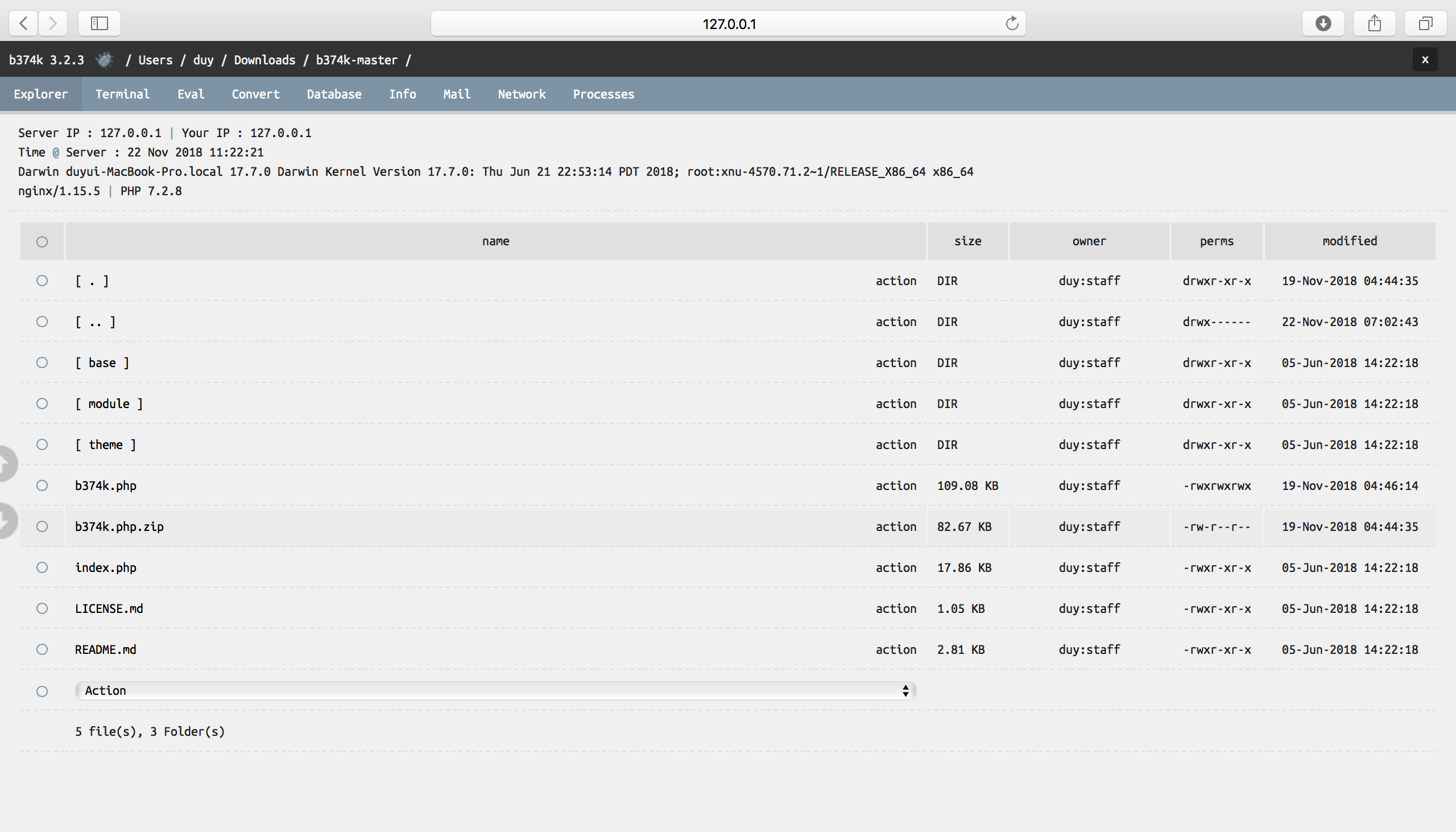Close the shell with the x button
The height and width of the screenshot is (832, 1456).
[1425, 59]
